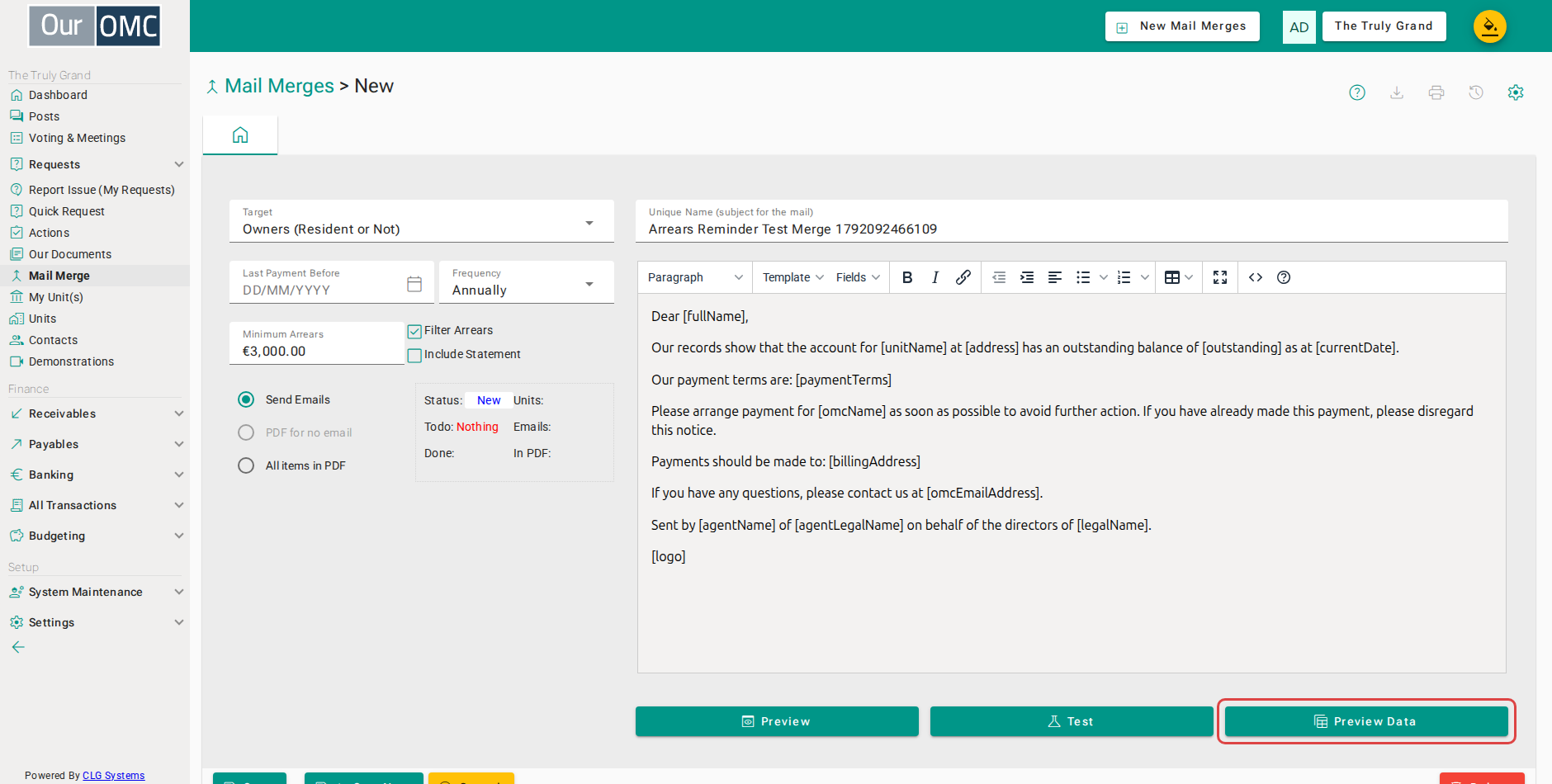1552x784 pixels.
Task: Click the download icon
Action: coord(1397,92)
